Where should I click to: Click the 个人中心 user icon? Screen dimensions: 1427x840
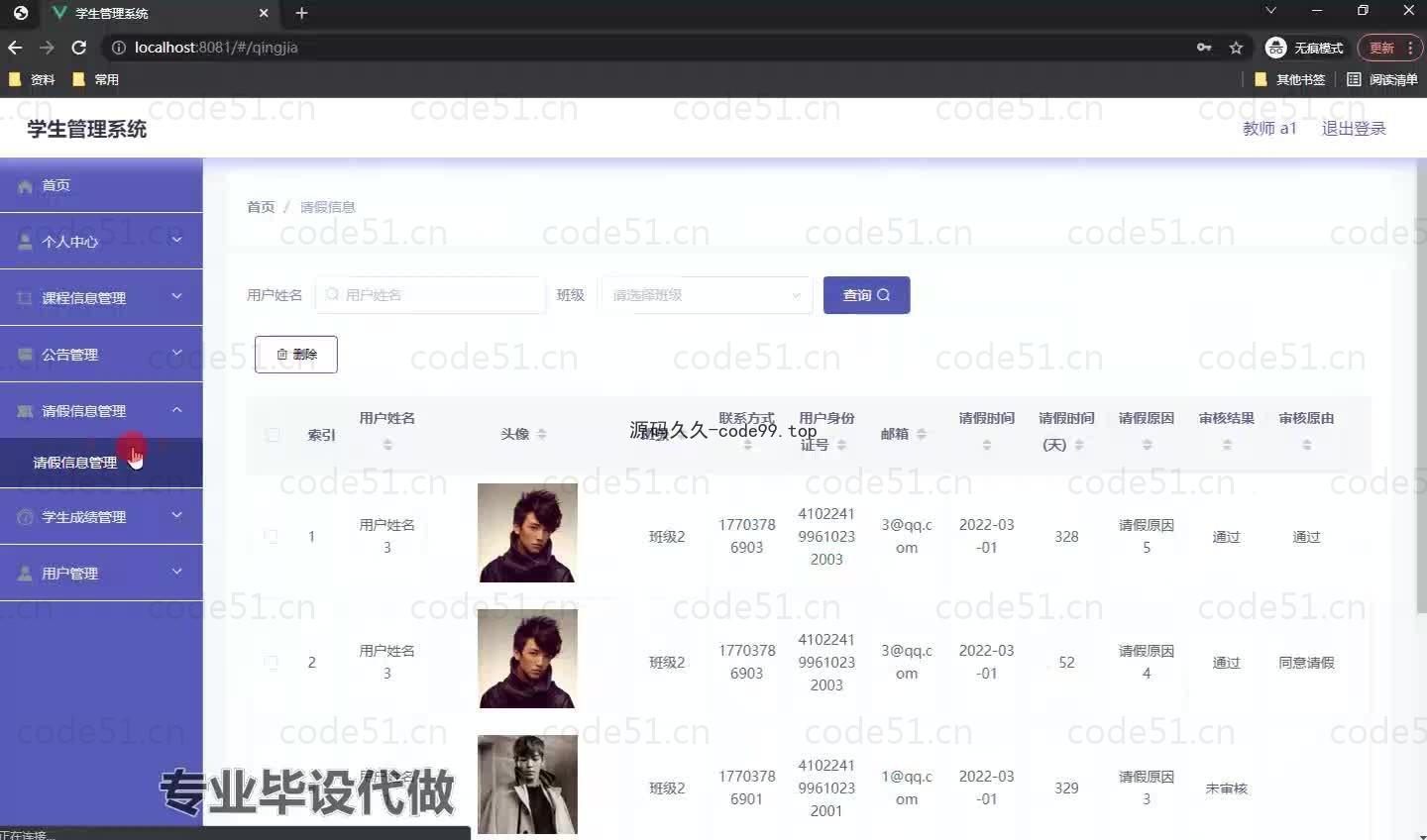(25, 242)
